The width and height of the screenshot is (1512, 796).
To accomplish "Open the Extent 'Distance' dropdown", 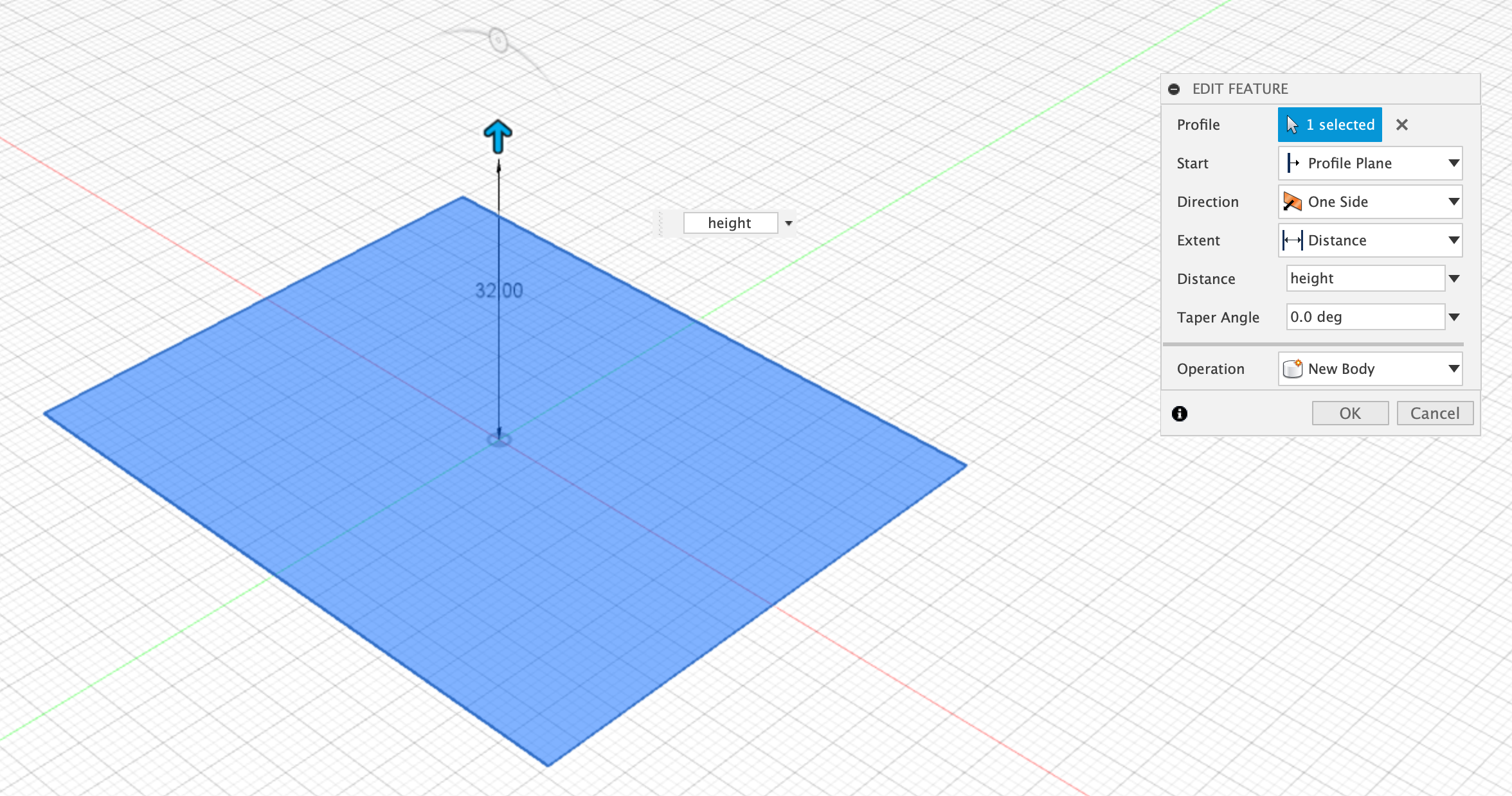I will [1370, 240].
